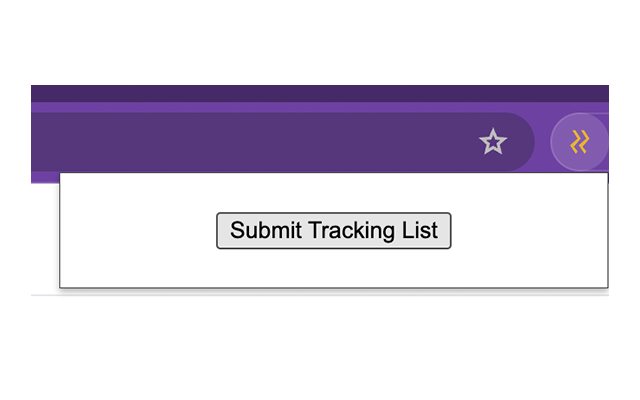Click the circular highlighted extension button
The width and height of the screenshot is (640, 400).
point(579,142)
